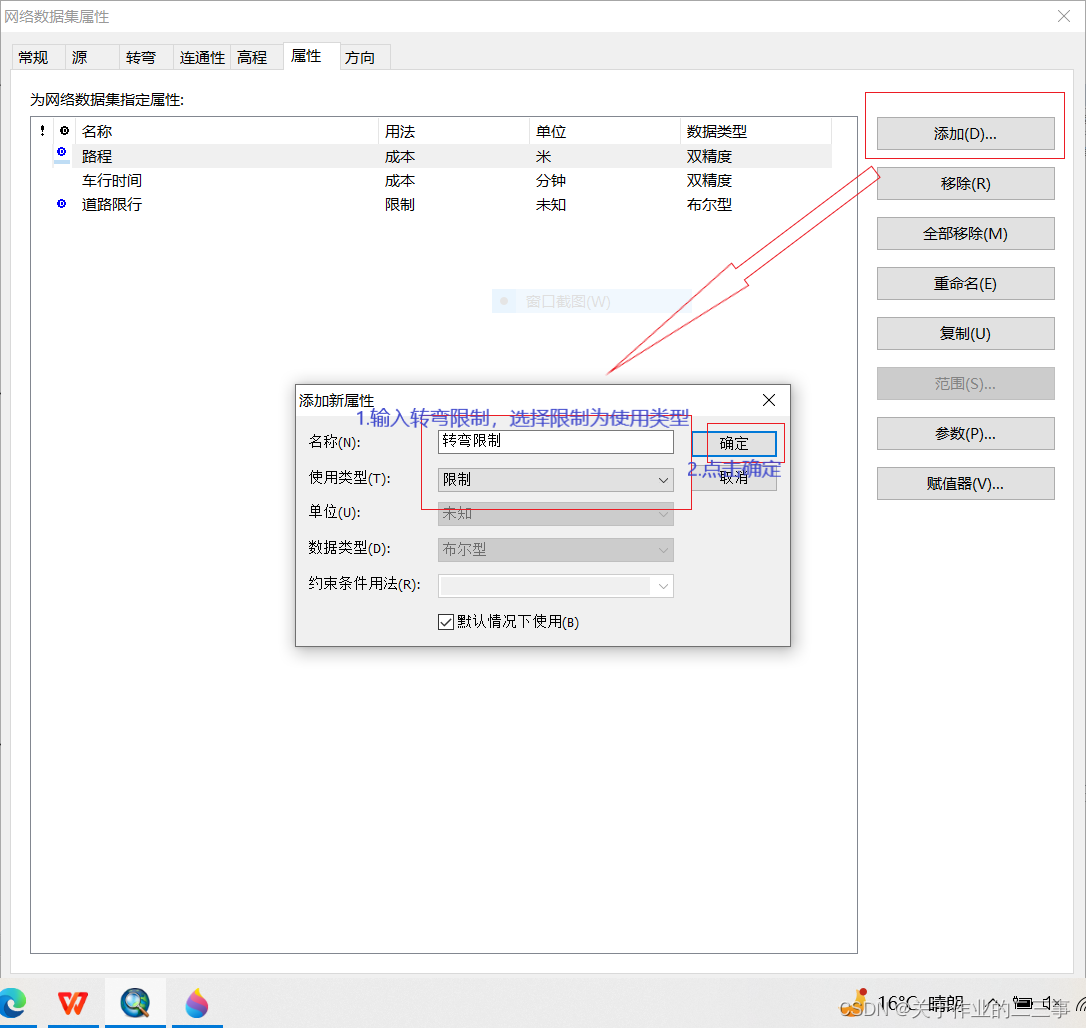The width and height of the screenshot is (1086, 1028).
Task: Click the 布尔型 cell of 道路限行
Action: [709, 204]
